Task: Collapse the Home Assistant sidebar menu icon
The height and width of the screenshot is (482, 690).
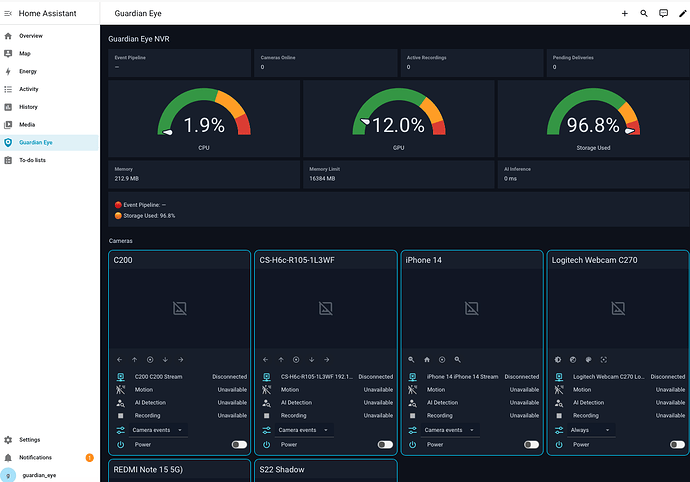Action: (8, 14)
